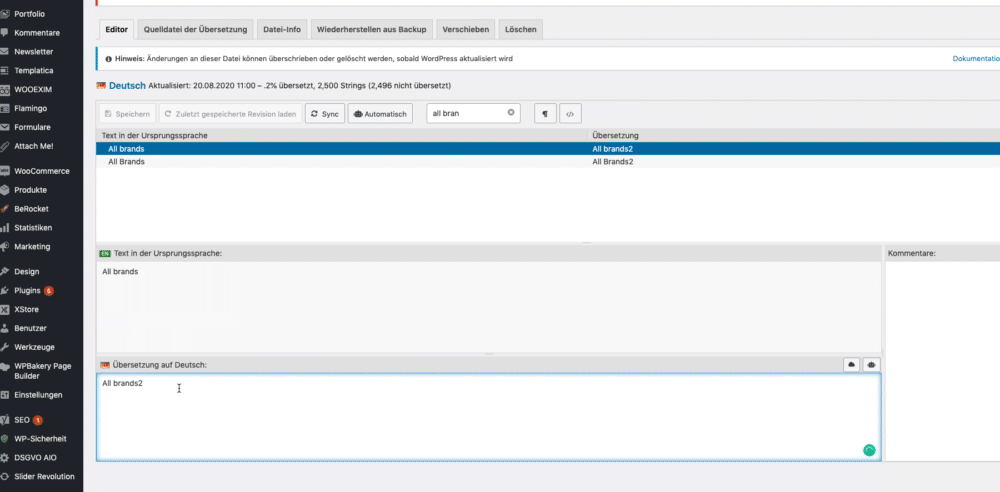Select the 'All Brands' capitalized row
This screenshot has width=1000, height=492.
click(x=548, y=161)
